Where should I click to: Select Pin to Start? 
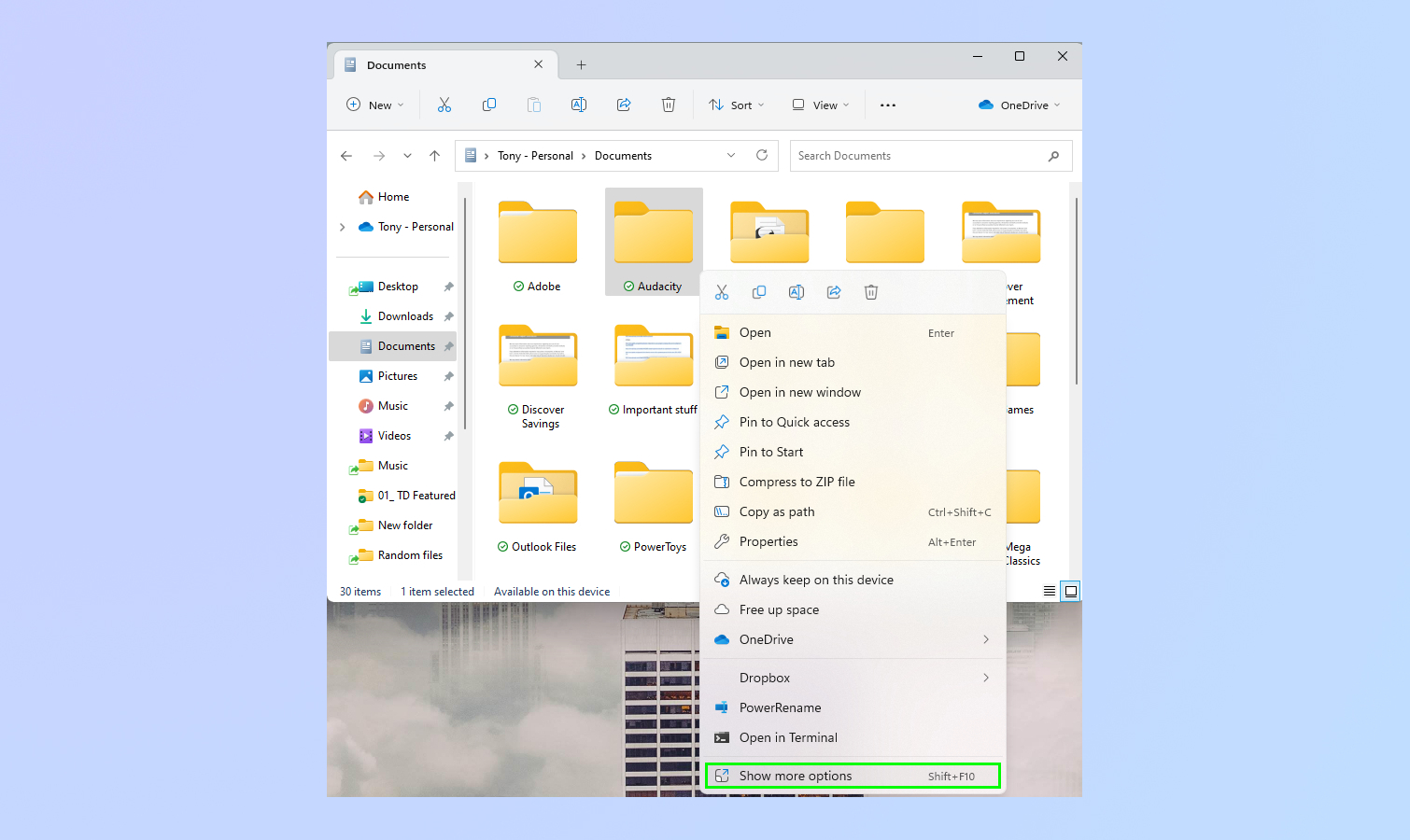click(853, 452)
